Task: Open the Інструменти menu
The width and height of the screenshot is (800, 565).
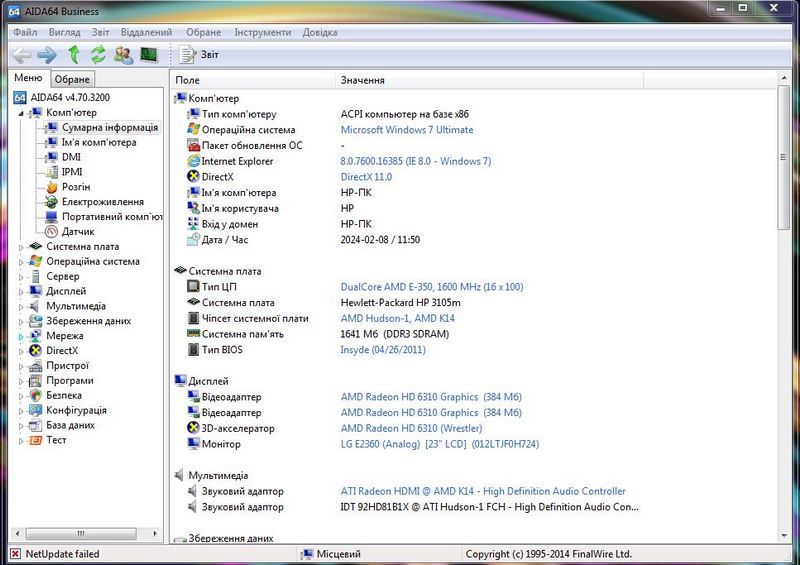Action: (262, 32)
